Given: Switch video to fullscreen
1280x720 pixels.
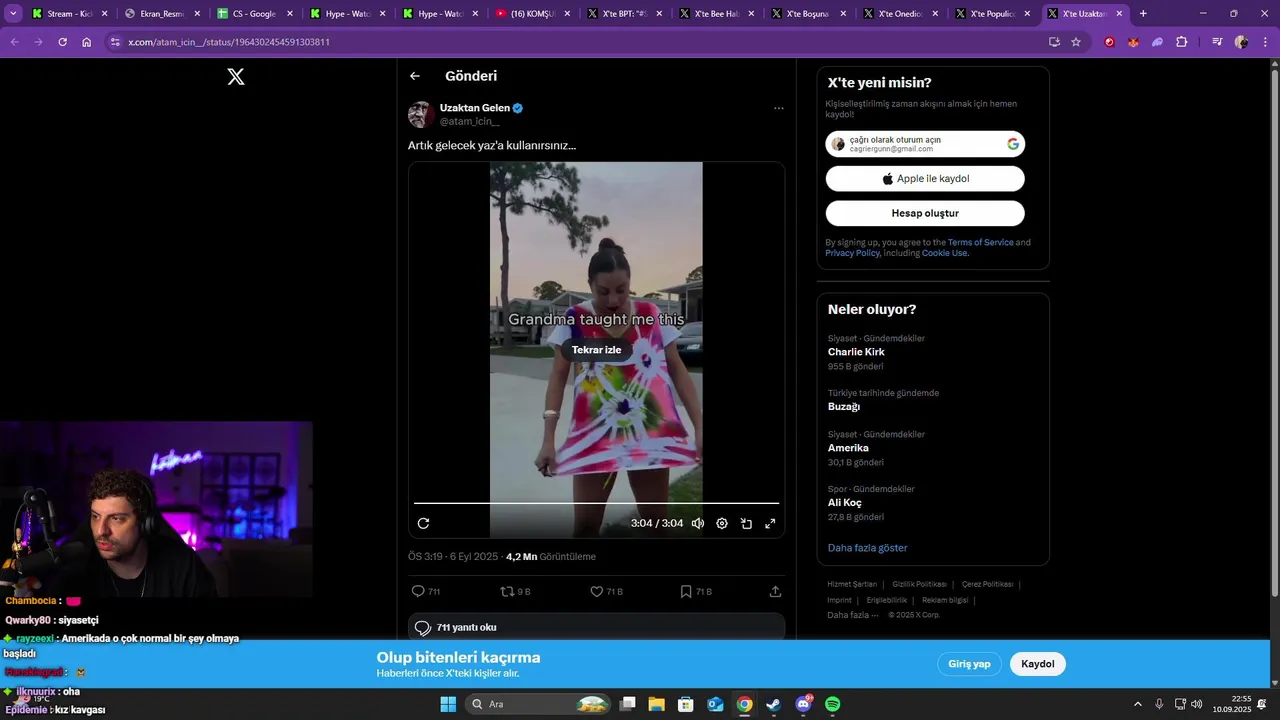Looking at the screenshot, I should click(770, 523).
